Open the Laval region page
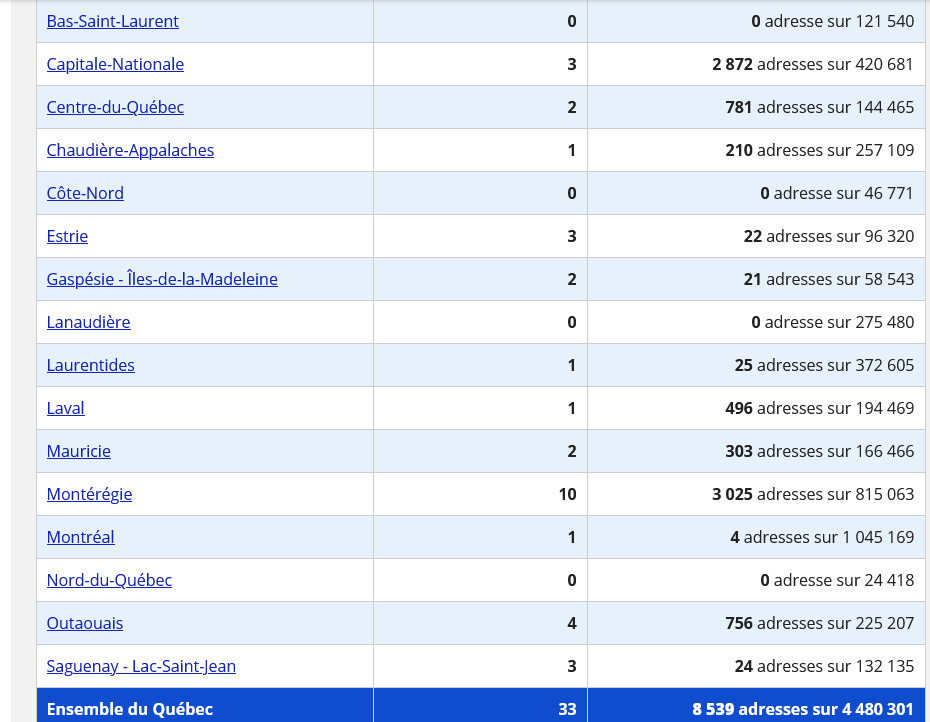 (65, 408)
